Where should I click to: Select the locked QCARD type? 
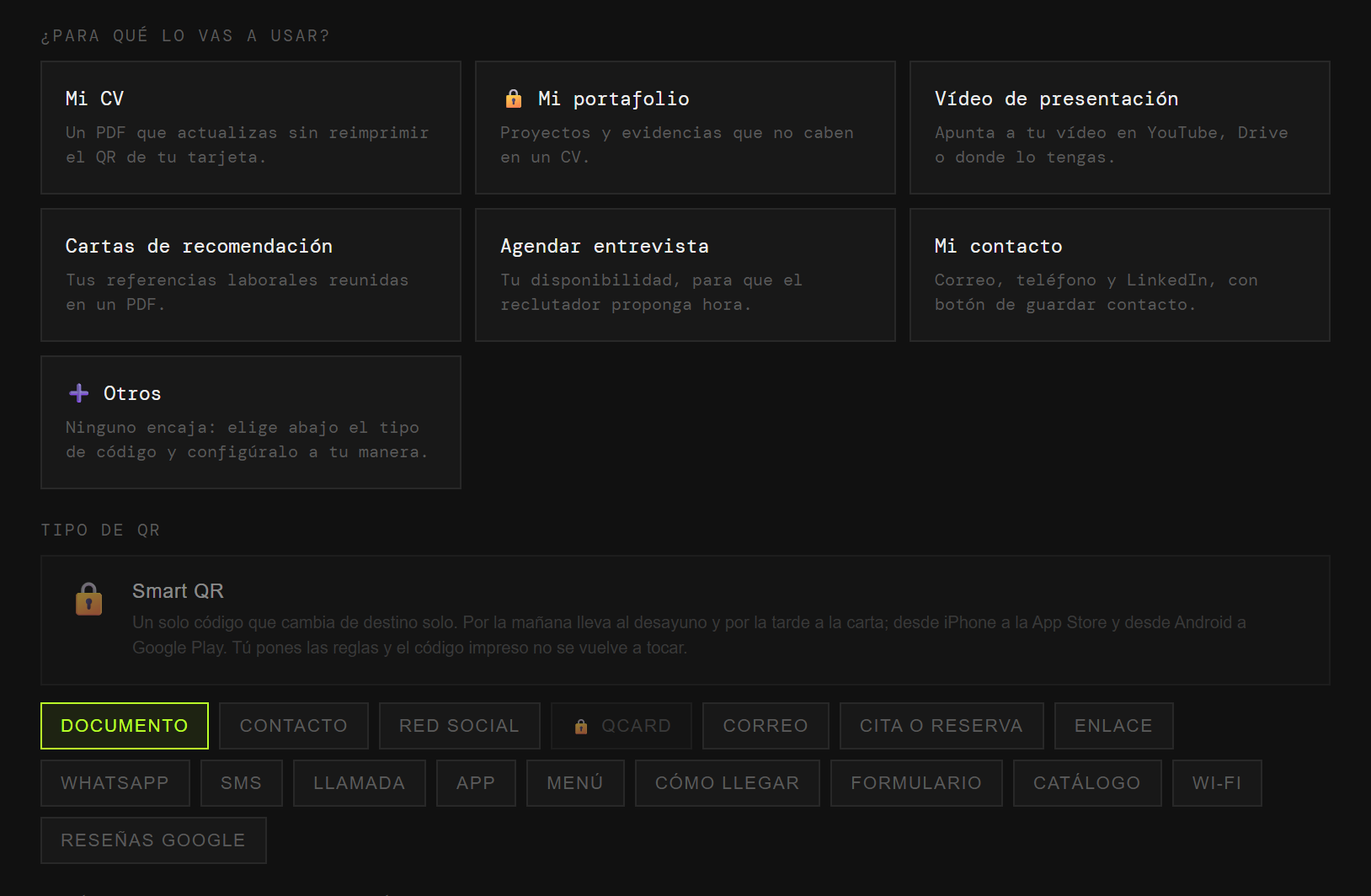[621, 726]
